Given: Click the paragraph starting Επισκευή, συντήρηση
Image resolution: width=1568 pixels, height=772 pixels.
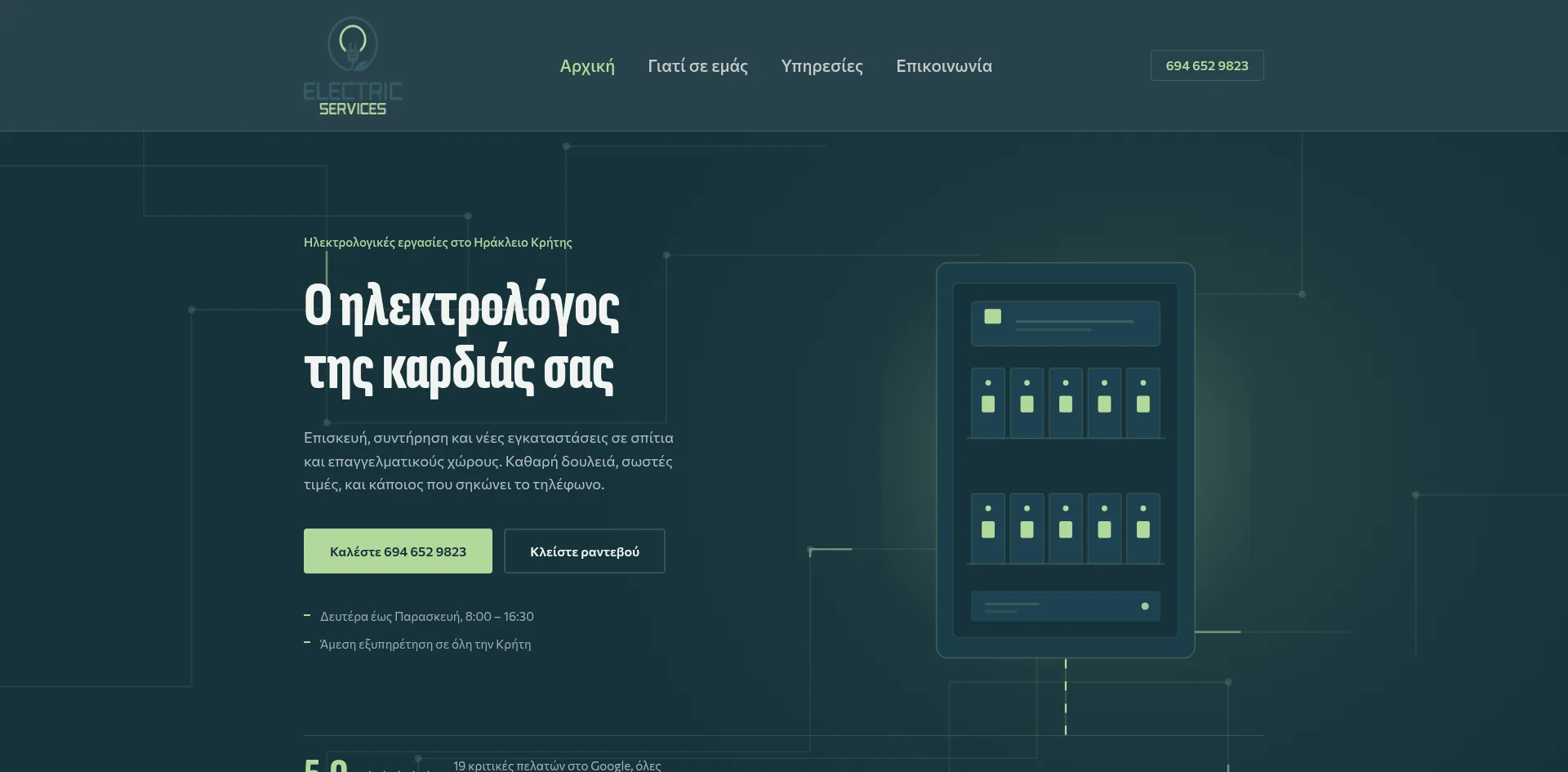Looking at the screenshot, I should pos(488,461).
